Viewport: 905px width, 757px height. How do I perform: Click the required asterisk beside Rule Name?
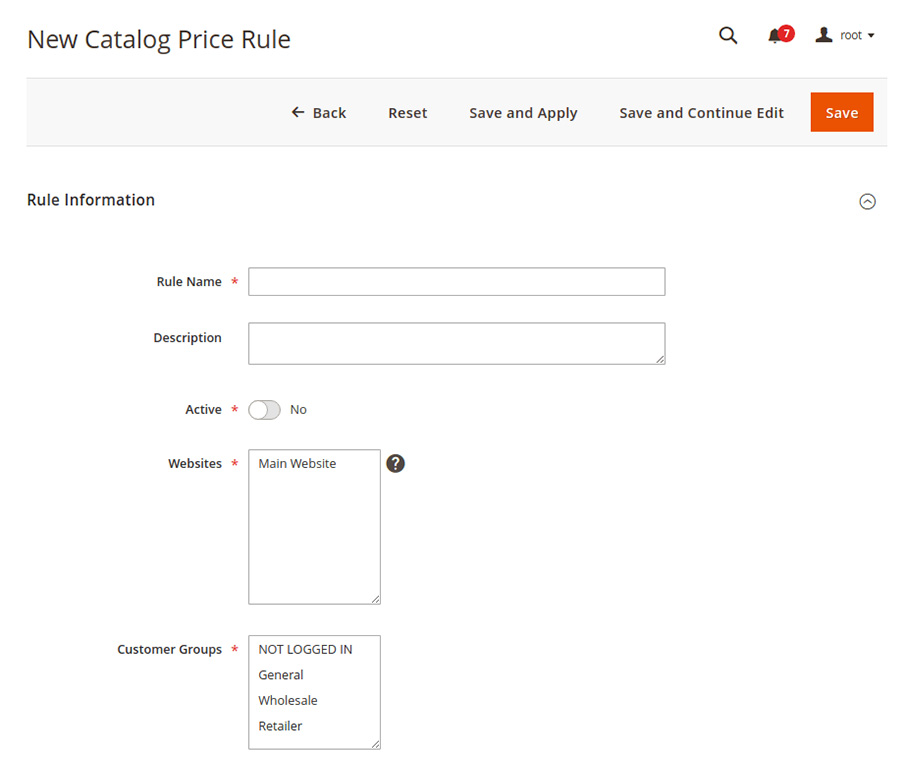click(234, 282)
